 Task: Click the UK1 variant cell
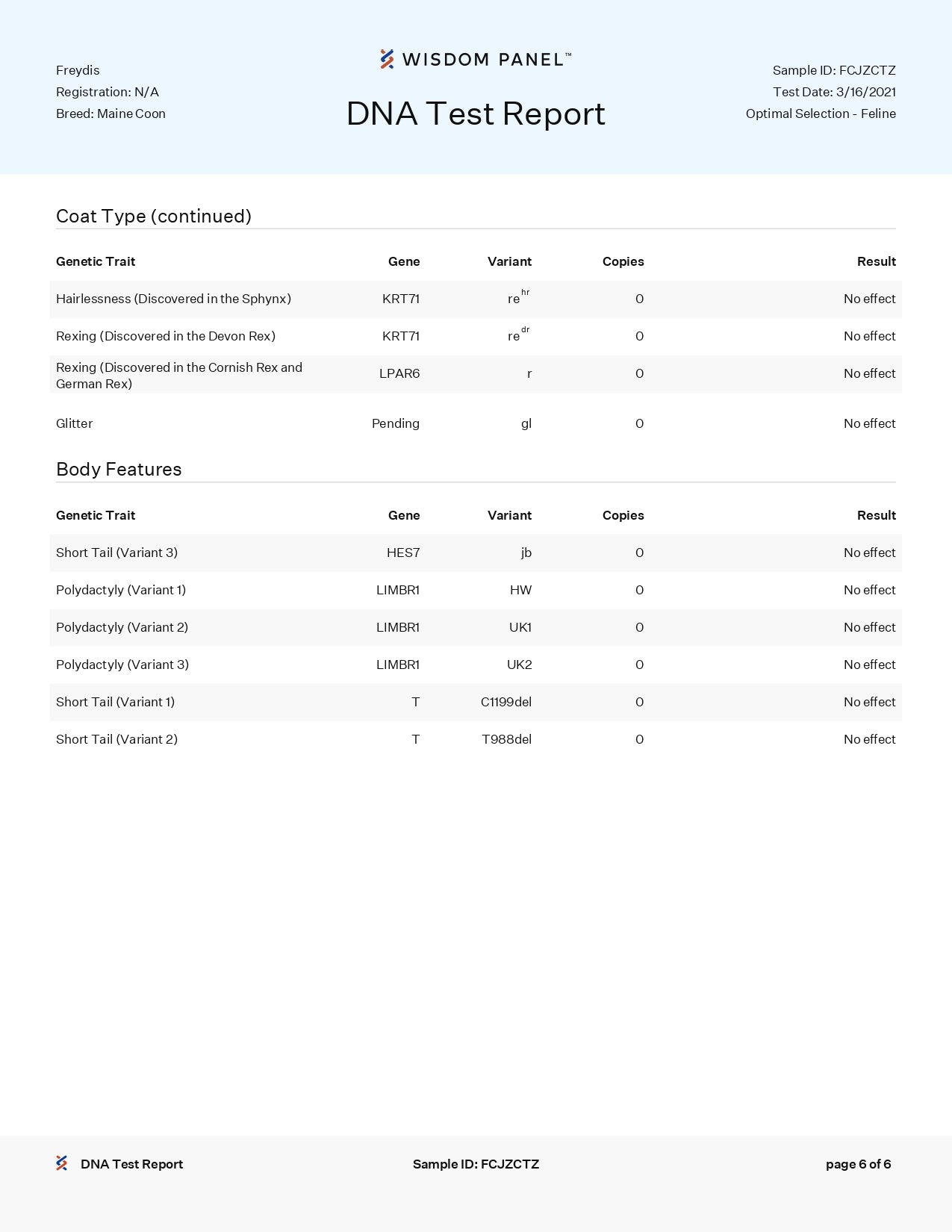tap(520, 627)
